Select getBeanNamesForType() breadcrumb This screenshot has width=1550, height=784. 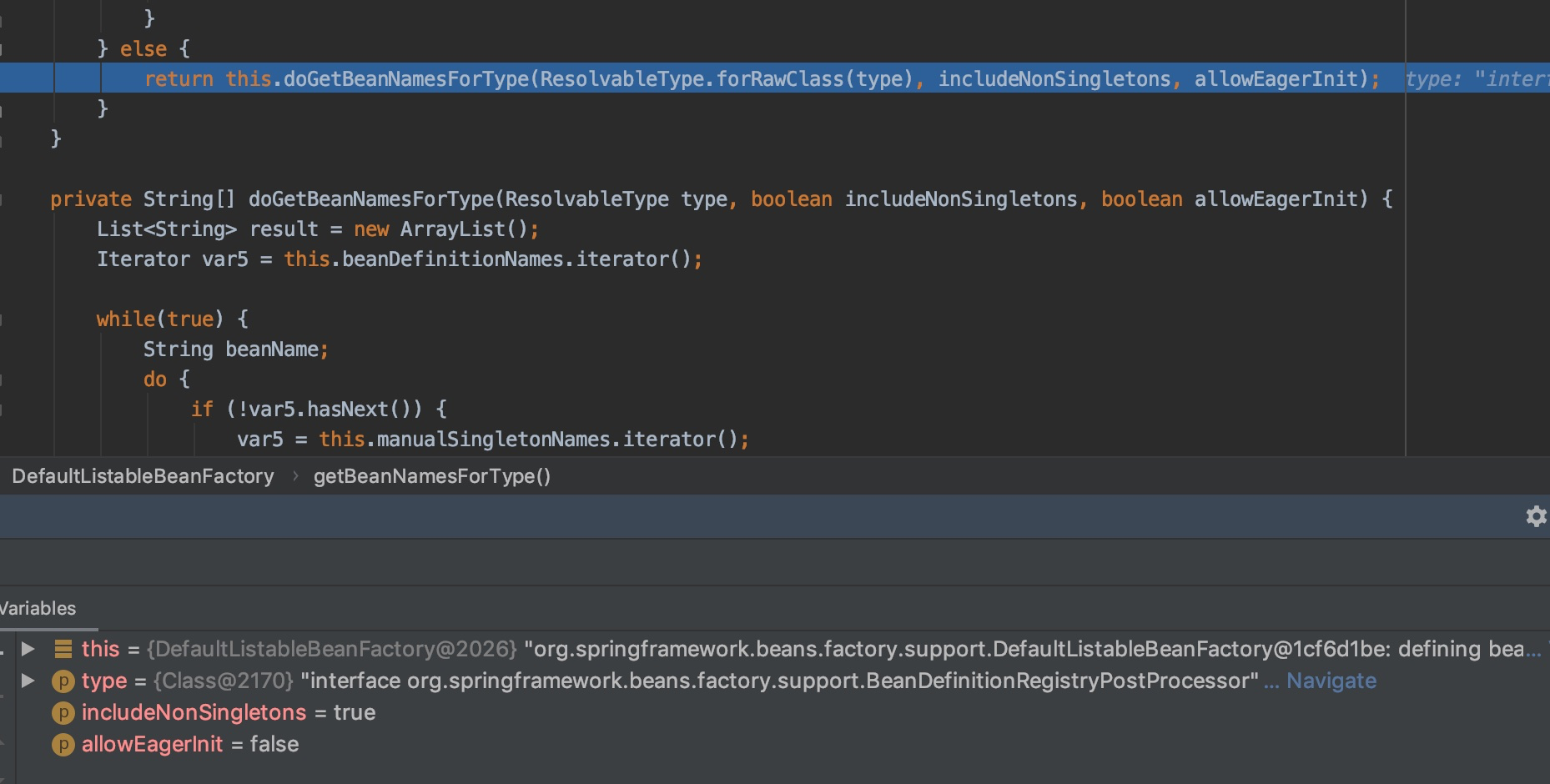click(x=431, y=476)
